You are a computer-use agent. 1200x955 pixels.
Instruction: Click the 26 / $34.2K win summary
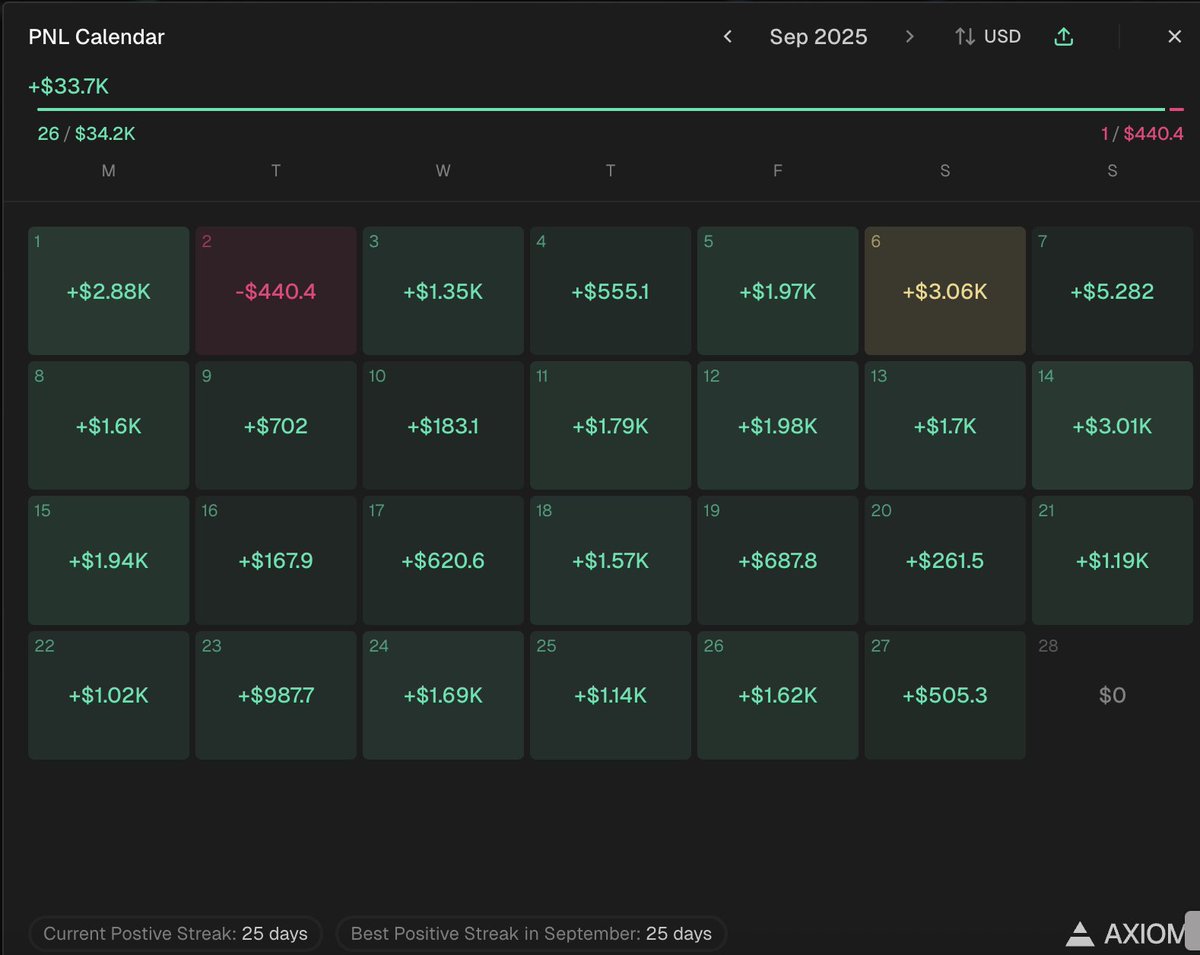pyautogui.click(x=85, y=133)
